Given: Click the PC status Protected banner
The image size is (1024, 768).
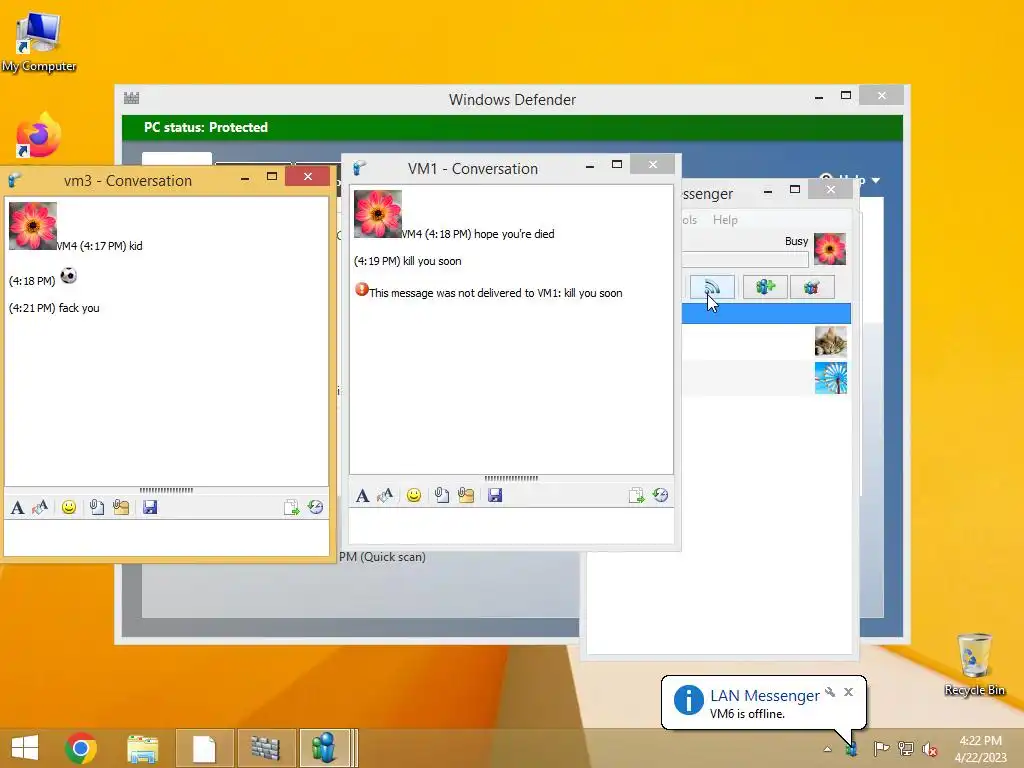Looking at the screenshot, I should pos(513,127).
